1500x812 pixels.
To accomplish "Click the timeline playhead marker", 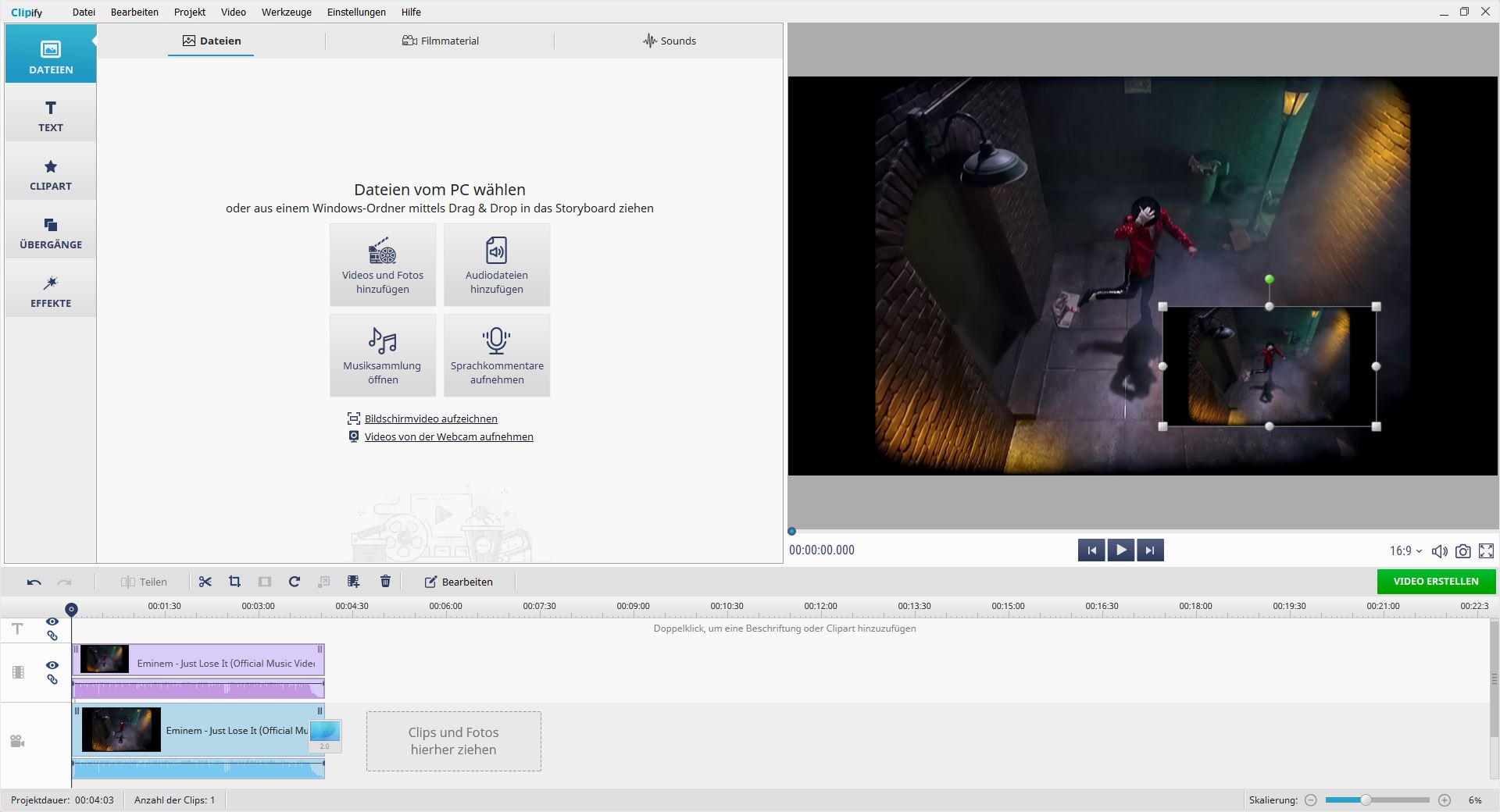I will pyautogui.click(x=71, y=609).
